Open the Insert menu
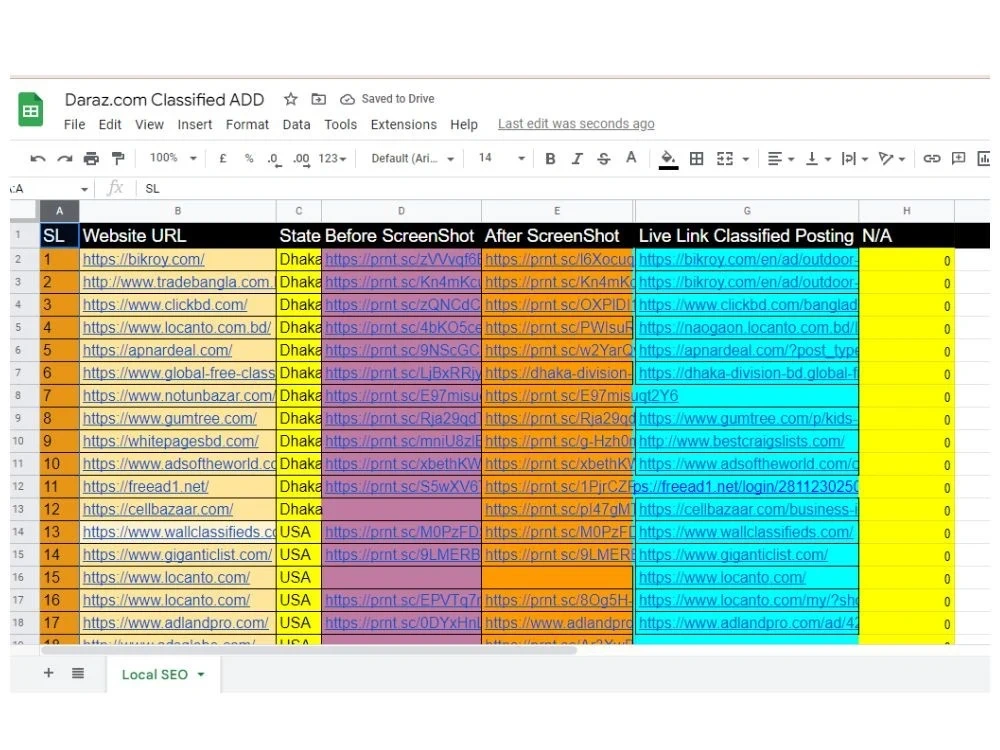The height and width of the screenshot is (750, 1000). [195, 124]
